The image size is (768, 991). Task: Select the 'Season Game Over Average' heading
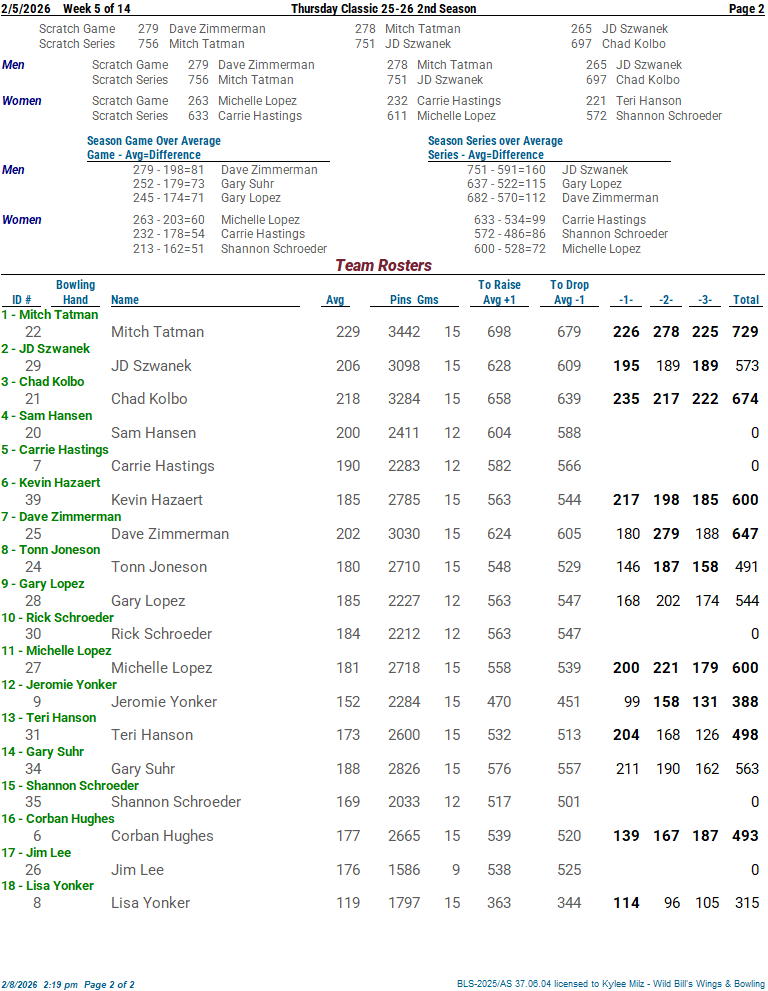click(x=154, y=141)
